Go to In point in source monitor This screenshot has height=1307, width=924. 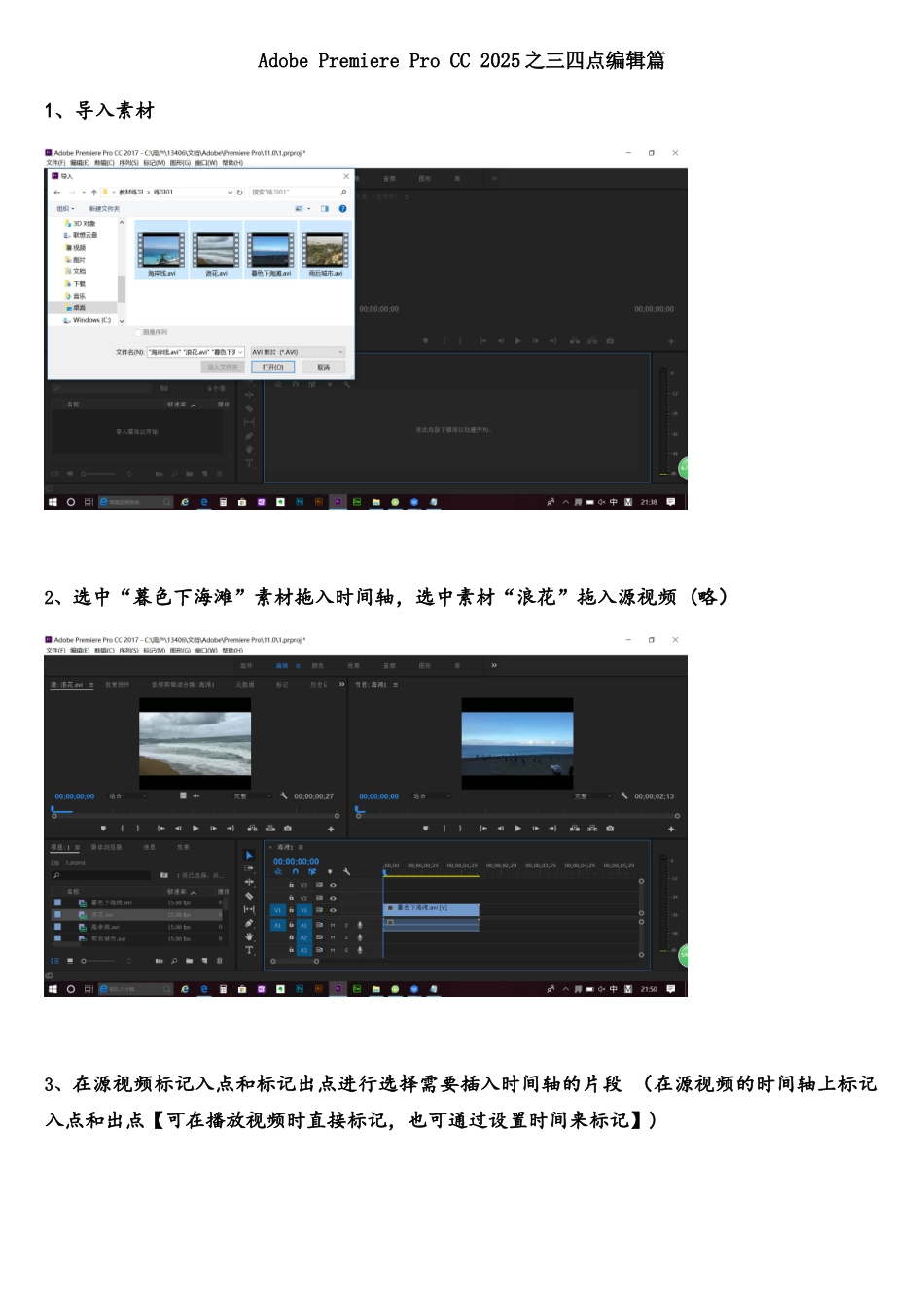(x=160, y=829)
